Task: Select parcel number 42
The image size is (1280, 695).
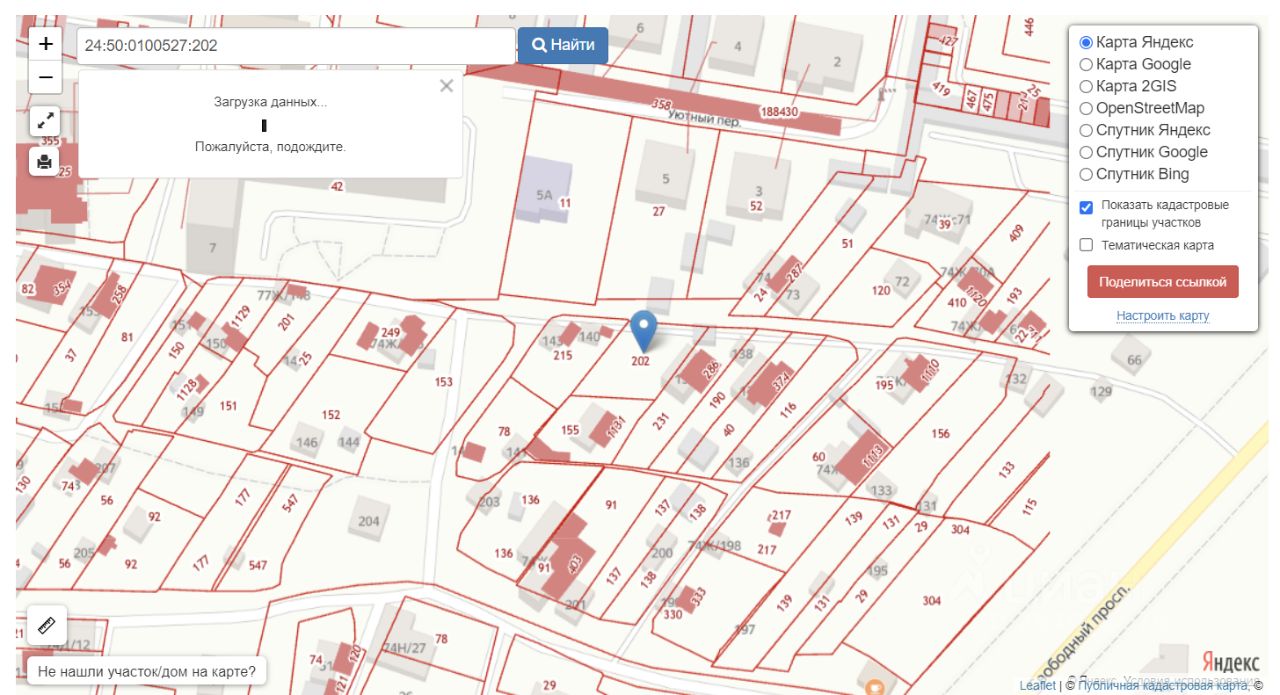Action: pos(337,186)
